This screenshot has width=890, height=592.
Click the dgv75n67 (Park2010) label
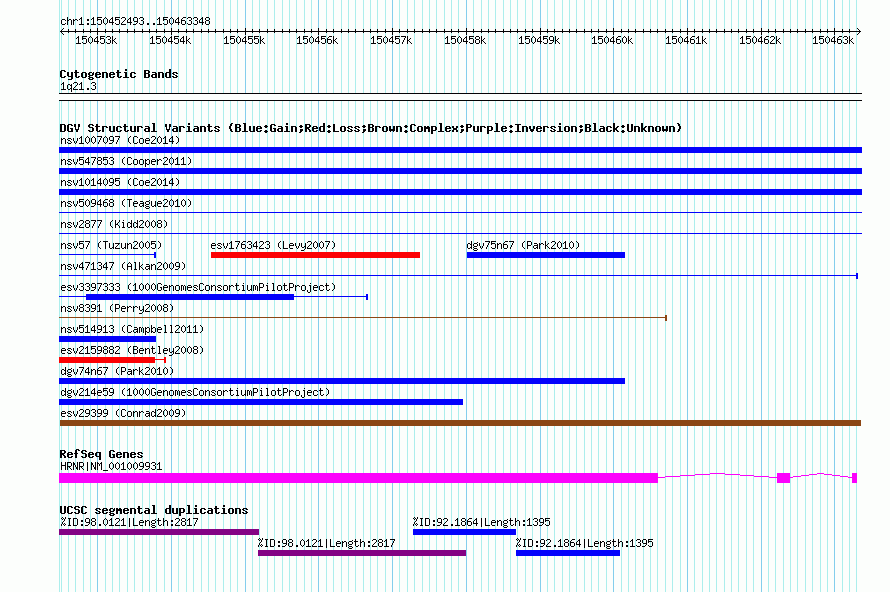click(523, 245)
